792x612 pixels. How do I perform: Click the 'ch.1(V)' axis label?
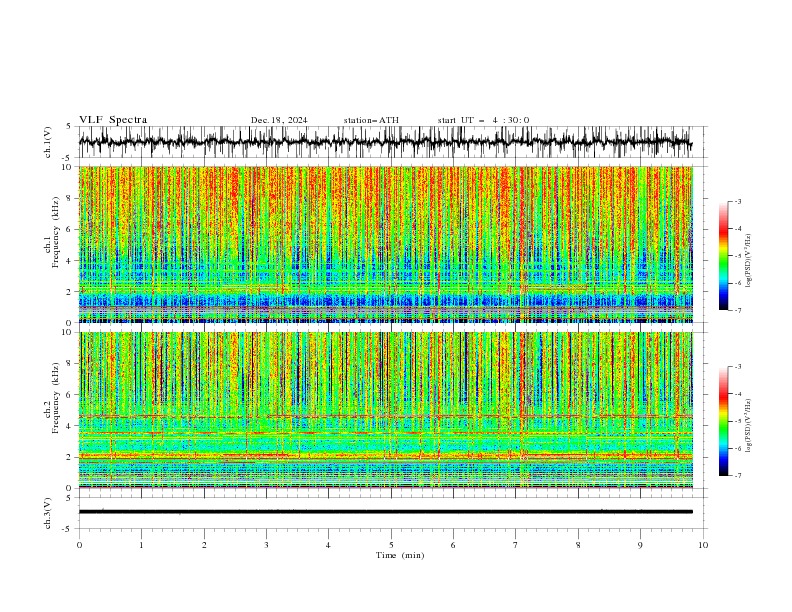coord(48,142)
